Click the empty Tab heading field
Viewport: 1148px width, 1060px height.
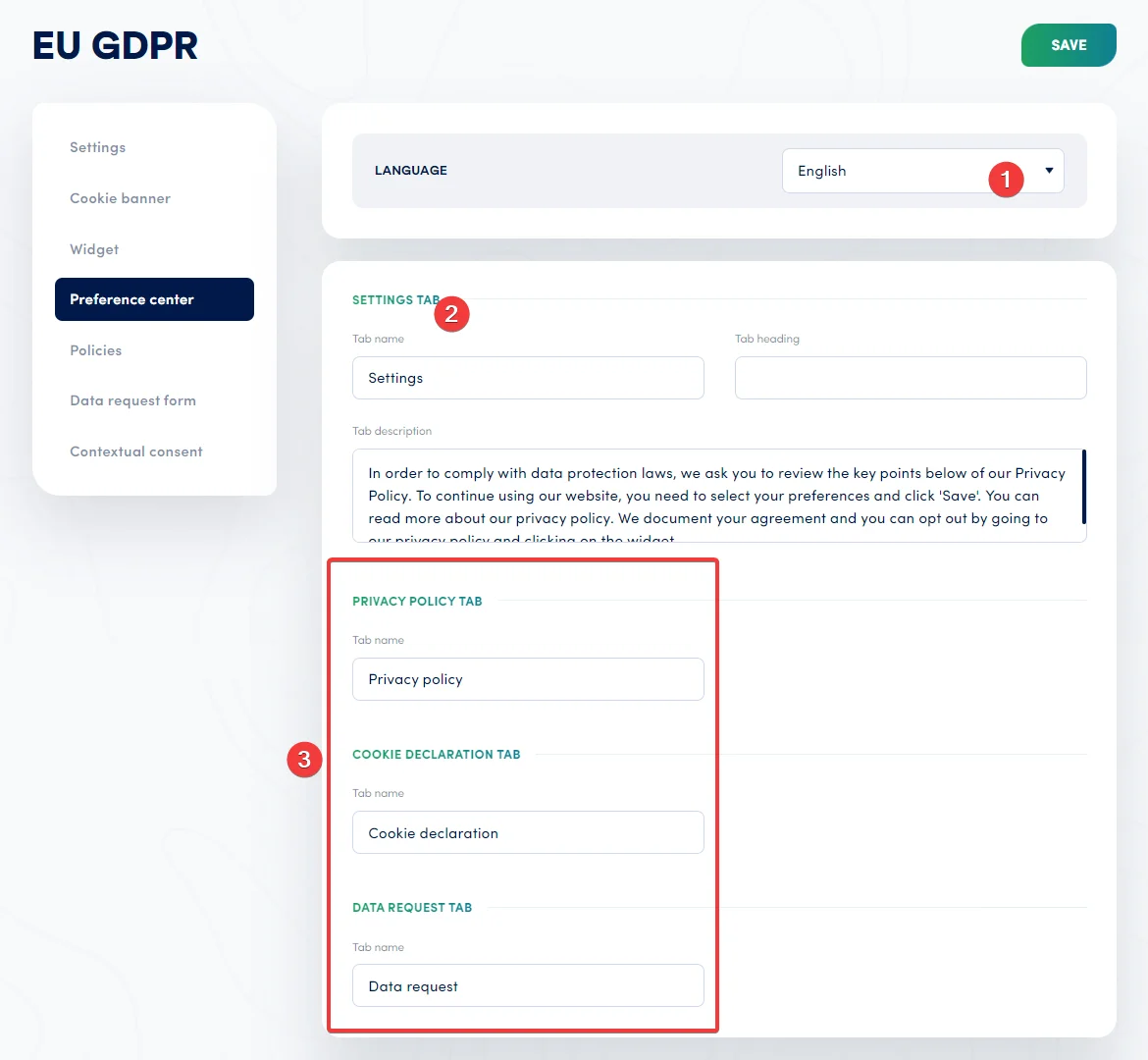pyautogui.click(x=911, y=378)
